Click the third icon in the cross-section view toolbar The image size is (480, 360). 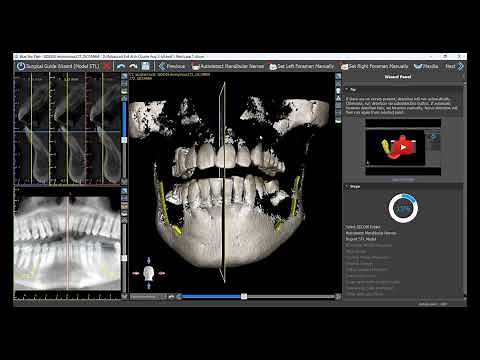point(124,91)
